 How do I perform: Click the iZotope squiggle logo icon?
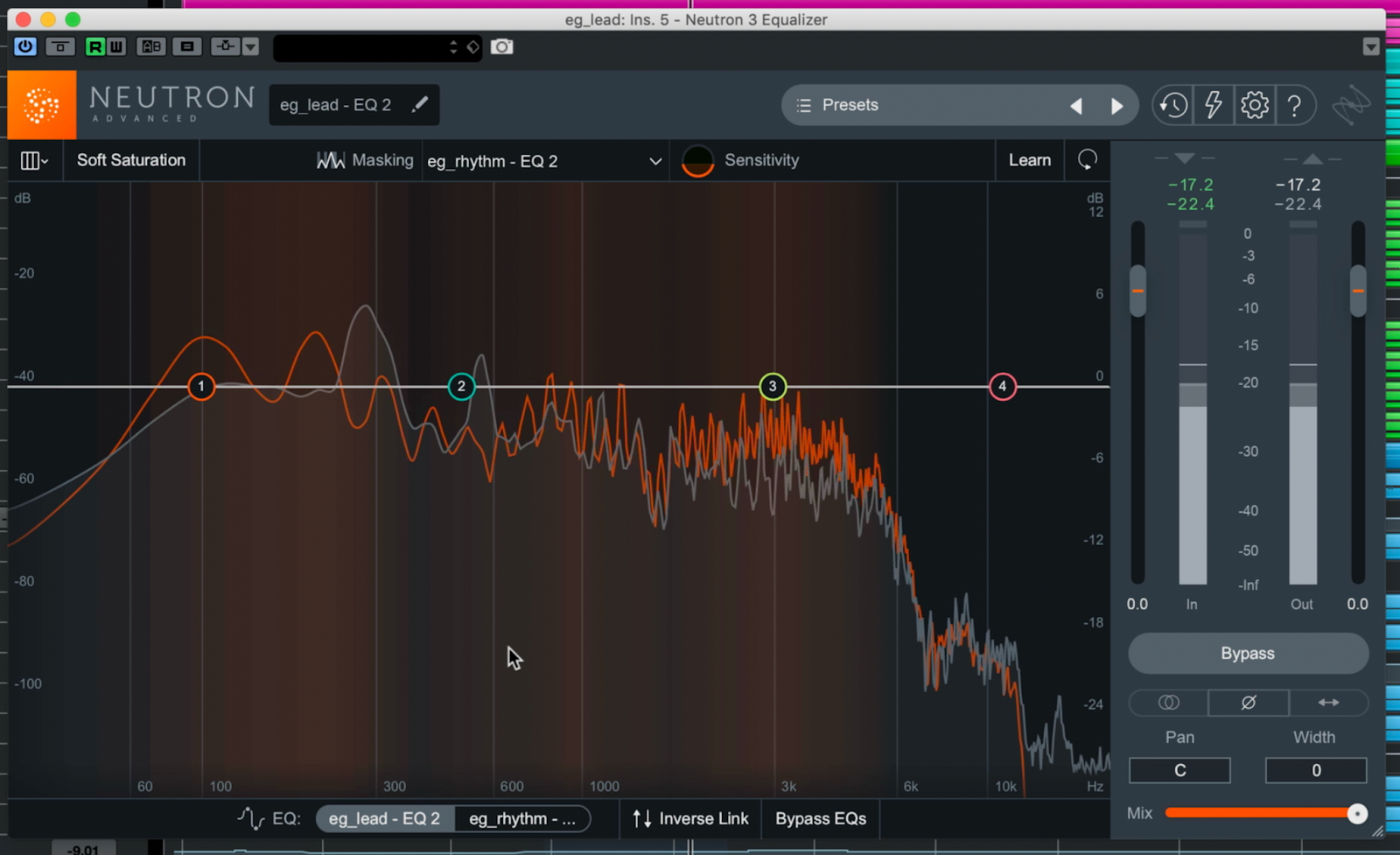[1351, 105]
